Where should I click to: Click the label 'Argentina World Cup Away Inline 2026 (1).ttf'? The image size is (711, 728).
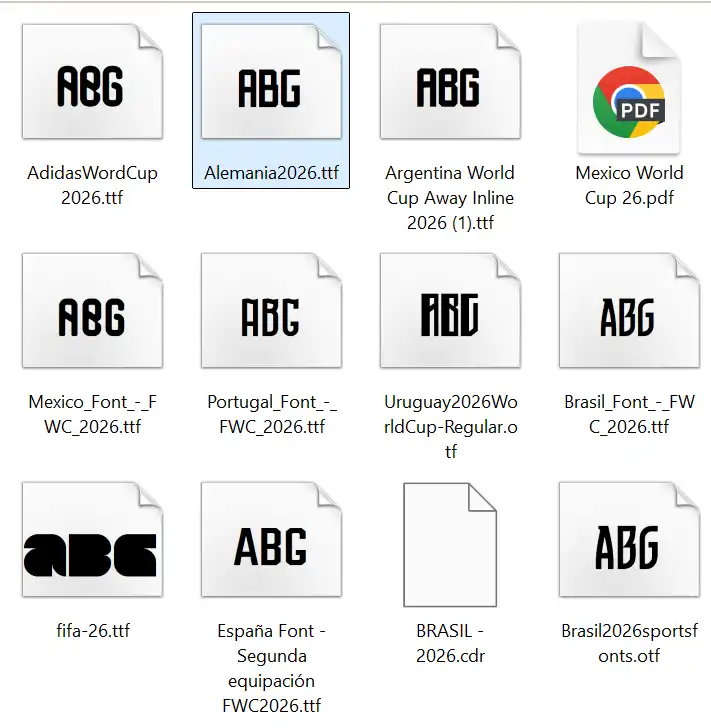click(450, 198)
